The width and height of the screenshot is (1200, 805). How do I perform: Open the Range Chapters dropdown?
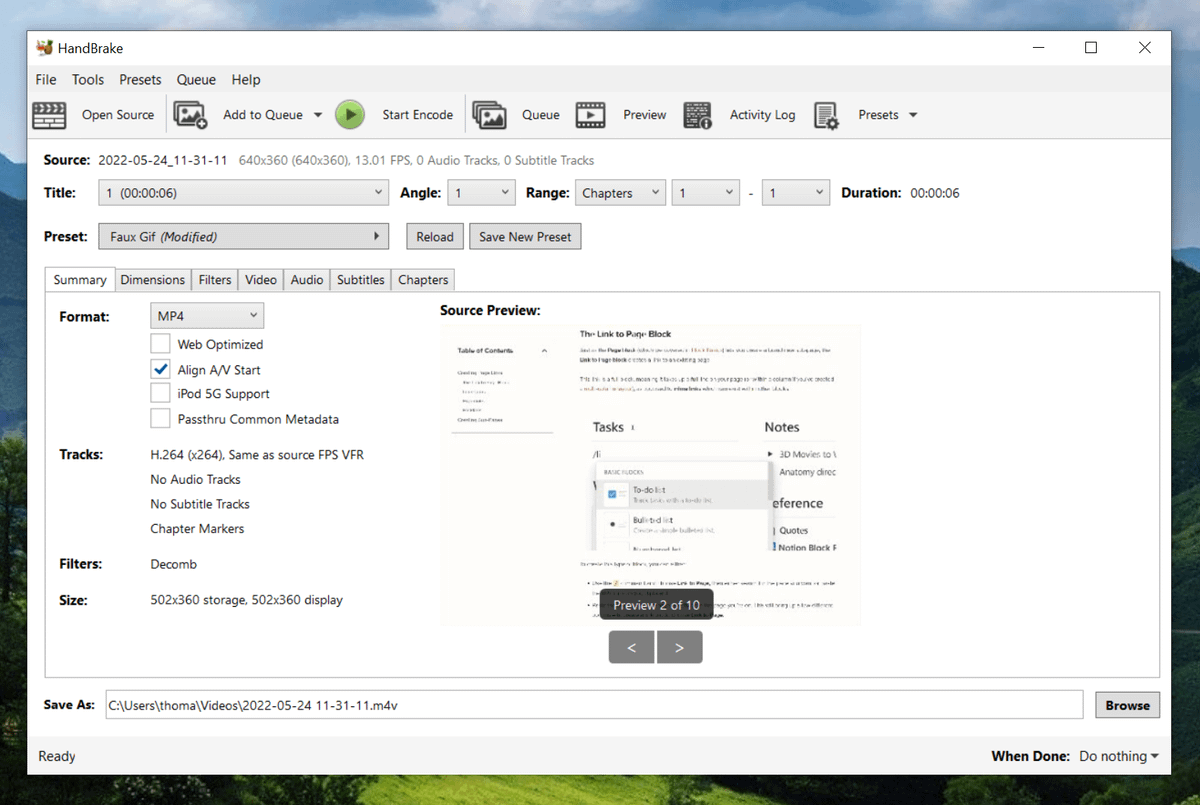pos(620,193)
